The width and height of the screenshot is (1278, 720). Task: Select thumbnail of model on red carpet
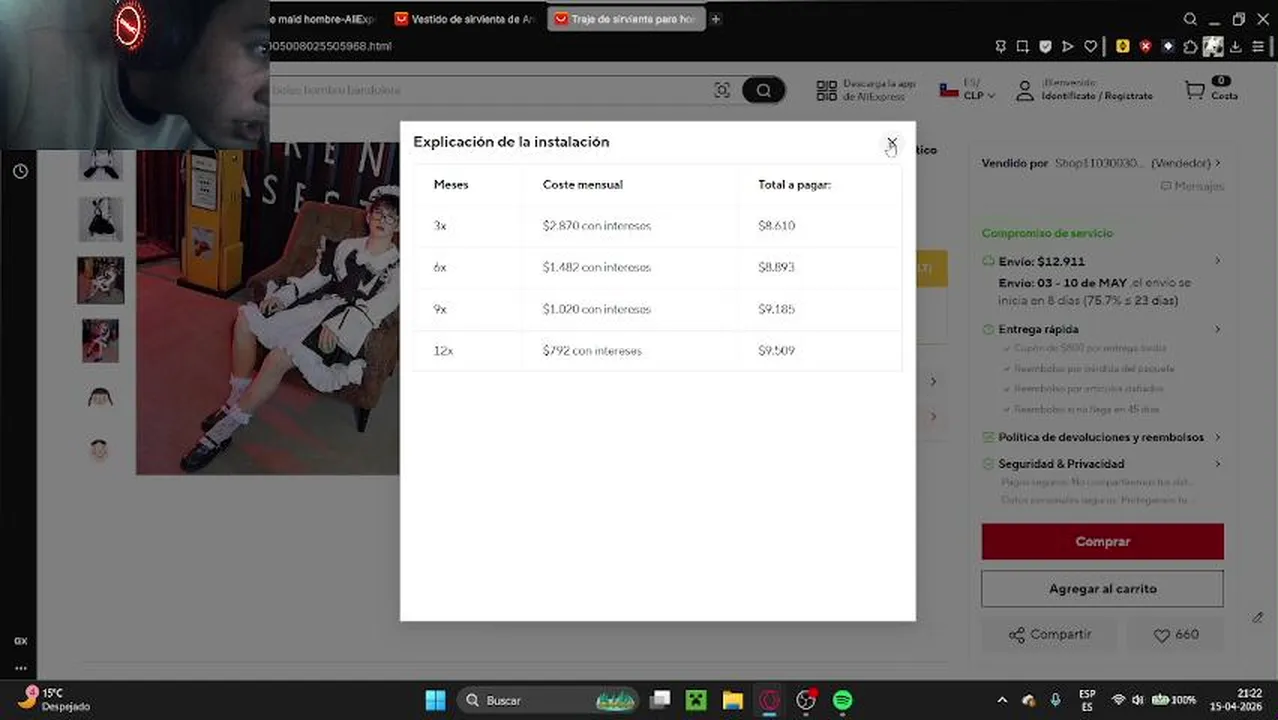(101, 280)
